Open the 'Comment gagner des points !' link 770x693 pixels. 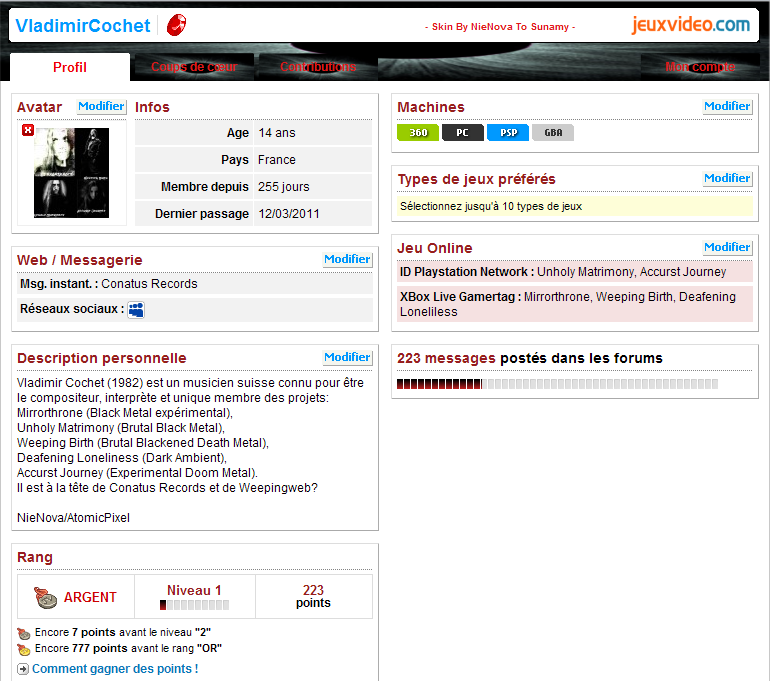click(115, 669)
